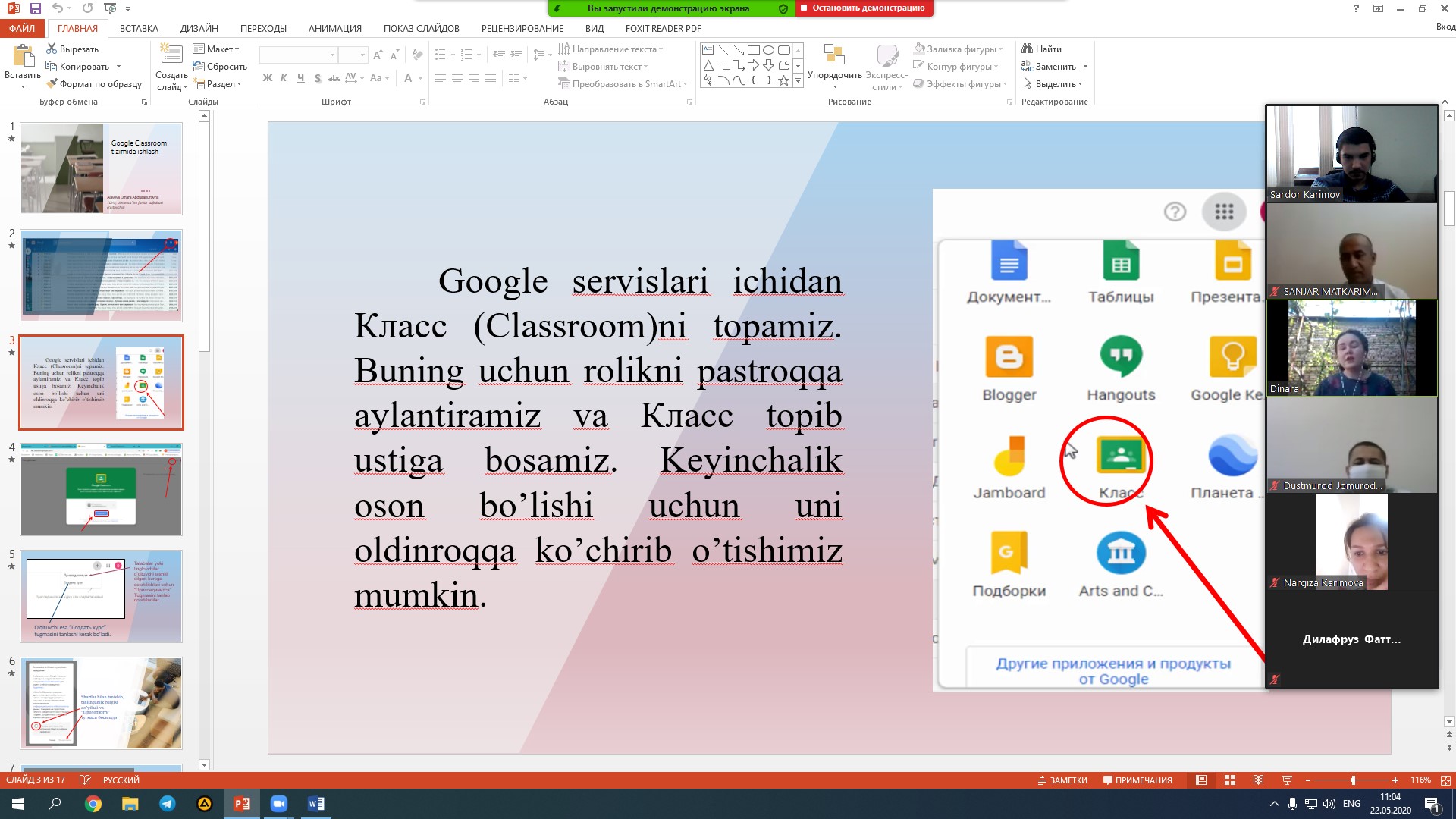1456x819 pixels.
Task: Open Telegram from the taskbar
Action: 168,804
